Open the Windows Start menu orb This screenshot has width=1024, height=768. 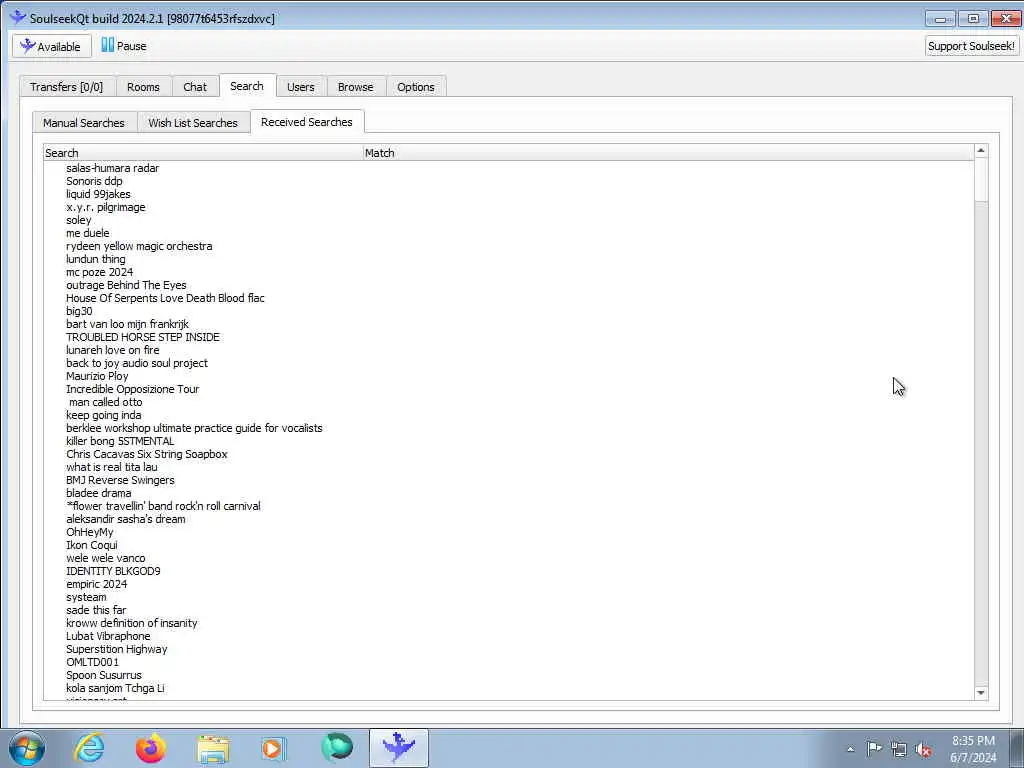pyautogui.click(x=27, y=748)
